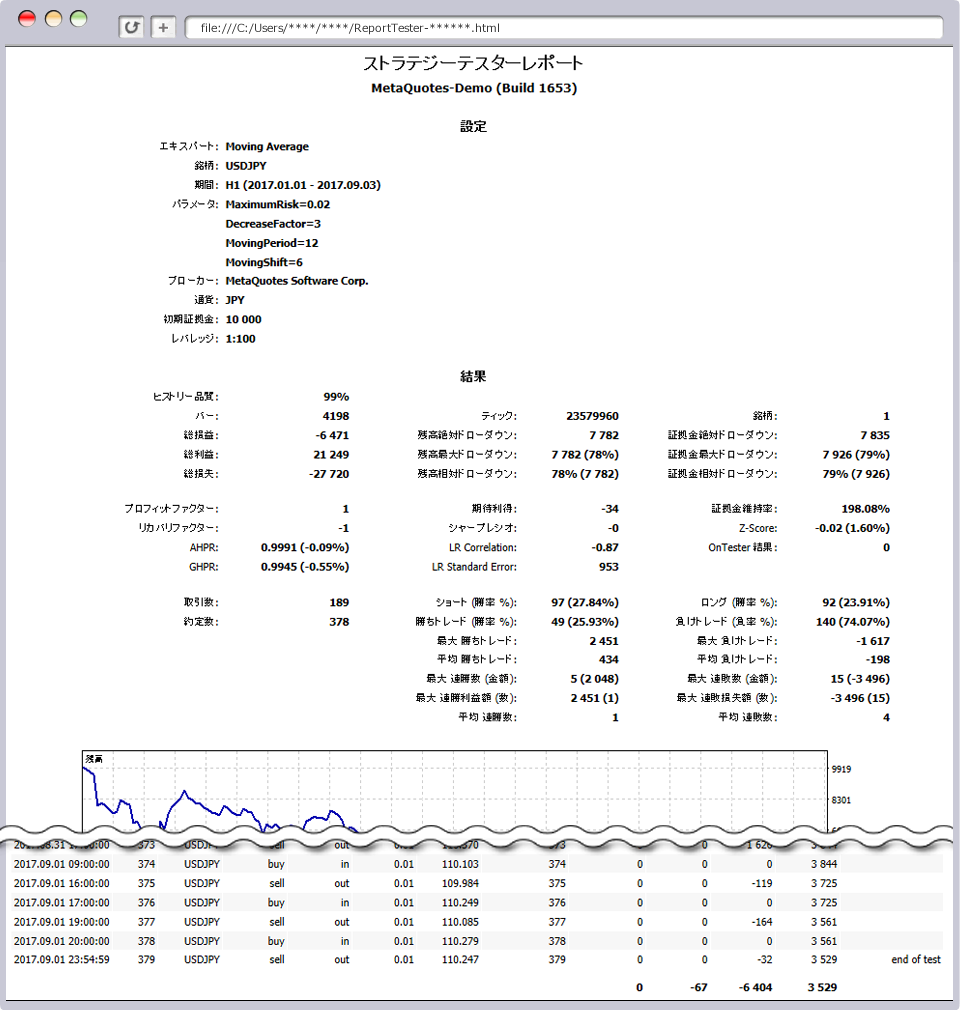Select AHPR value 0.9991 (-0.09%)
This screenshot has width=960, height=1011.
click(305, 547)
